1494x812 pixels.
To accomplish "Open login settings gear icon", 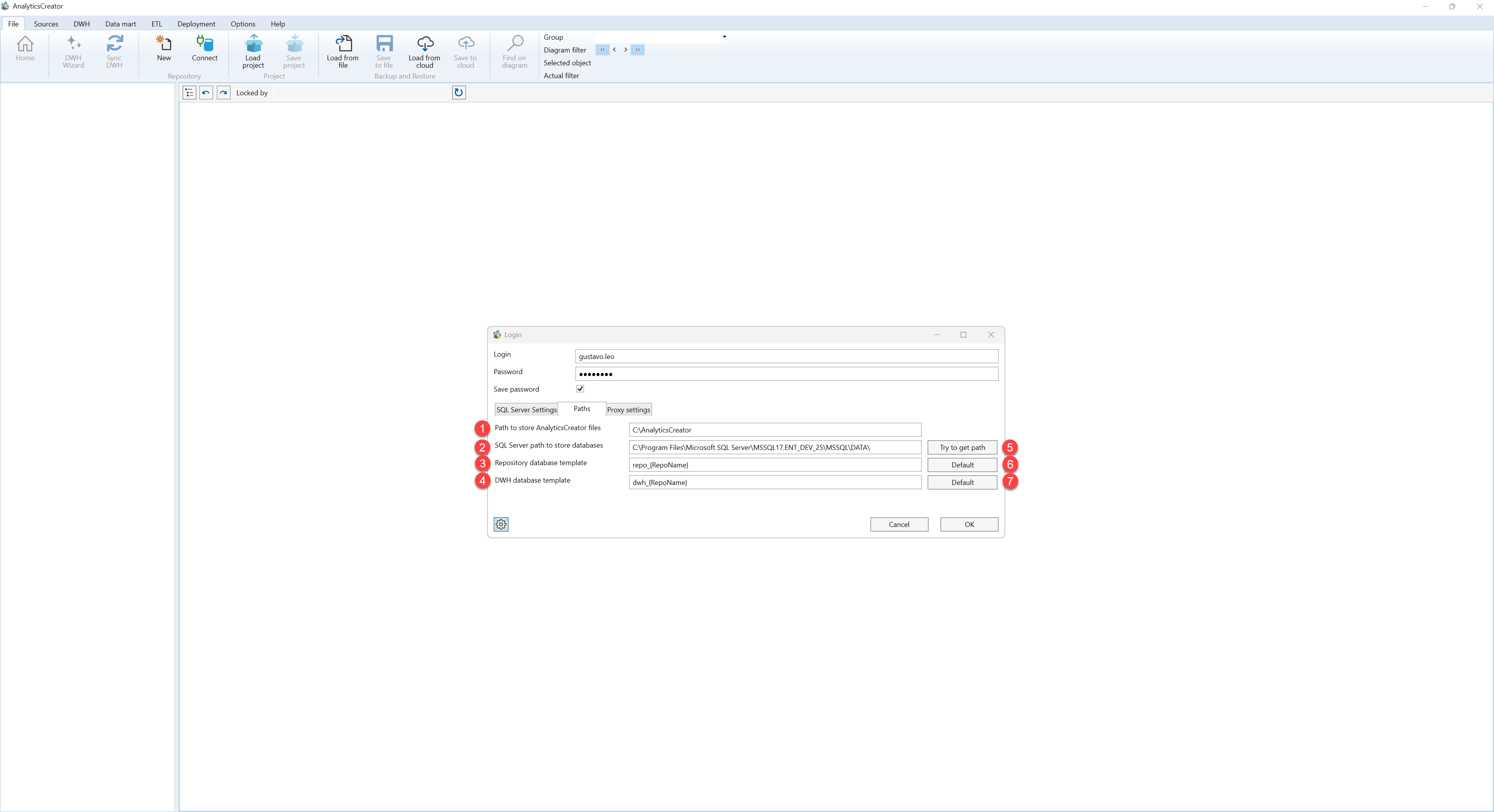I will click(501, 525).
